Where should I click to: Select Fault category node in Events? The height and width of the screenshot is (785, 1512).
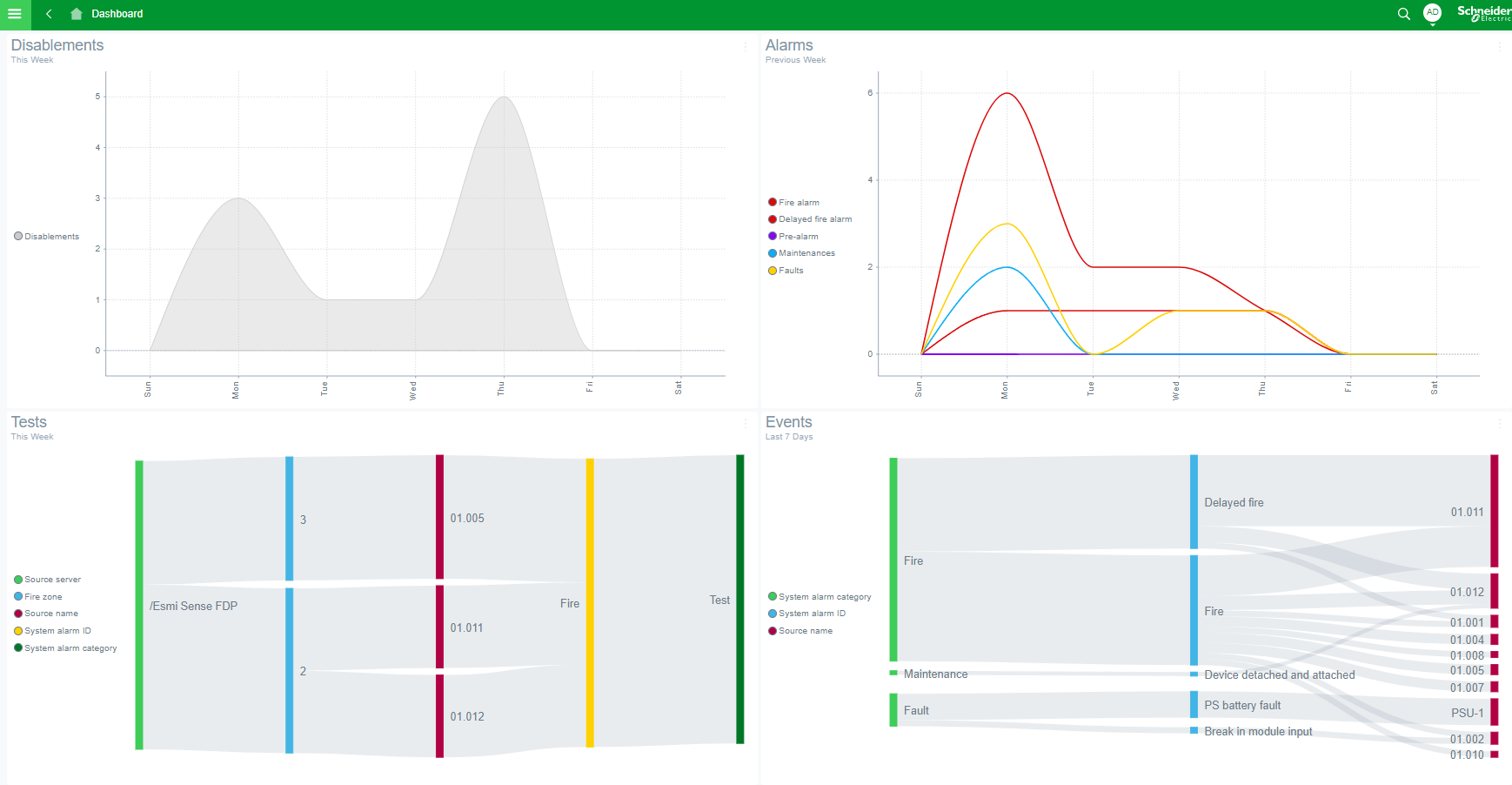point(893,709)
